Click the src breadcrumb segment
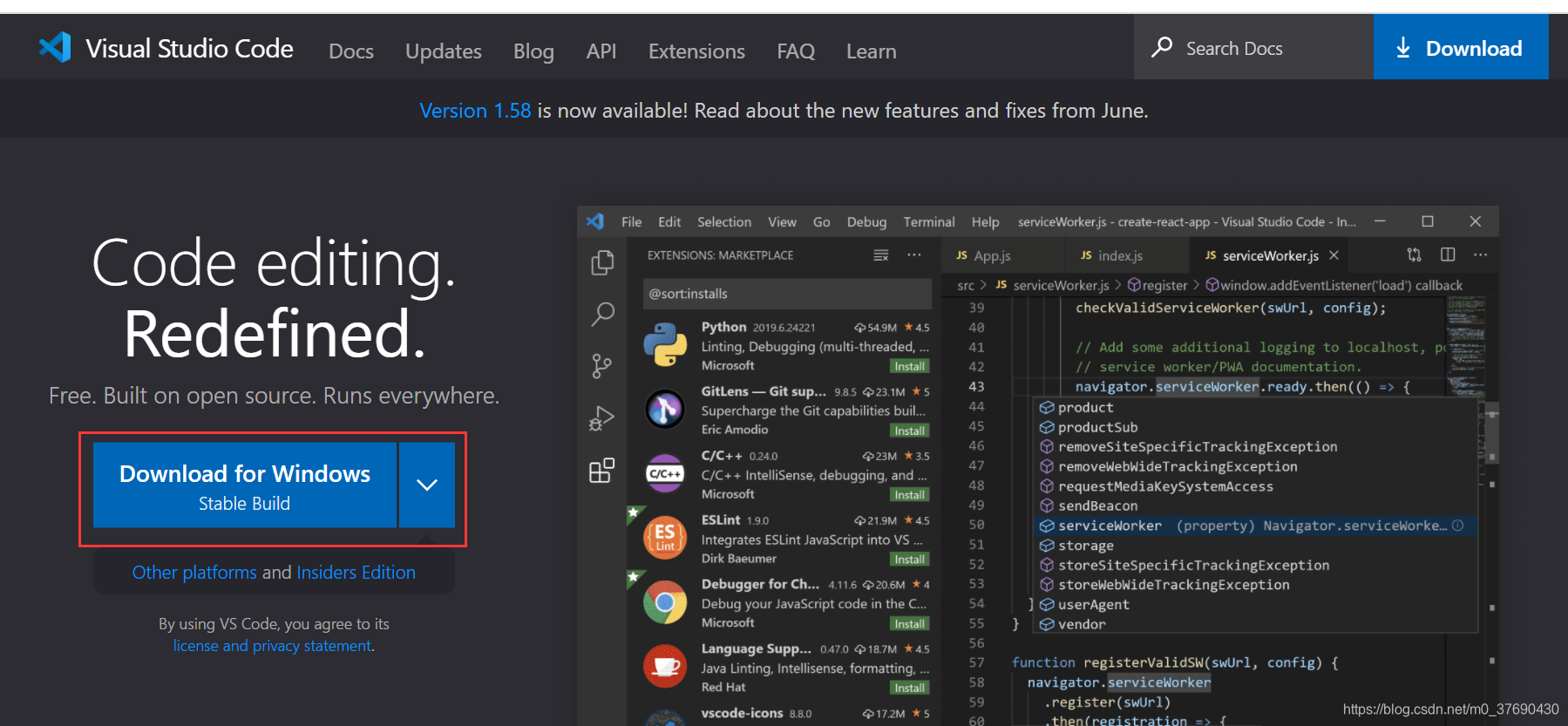The image size is (1568, 726). click(x=966, y=285)
